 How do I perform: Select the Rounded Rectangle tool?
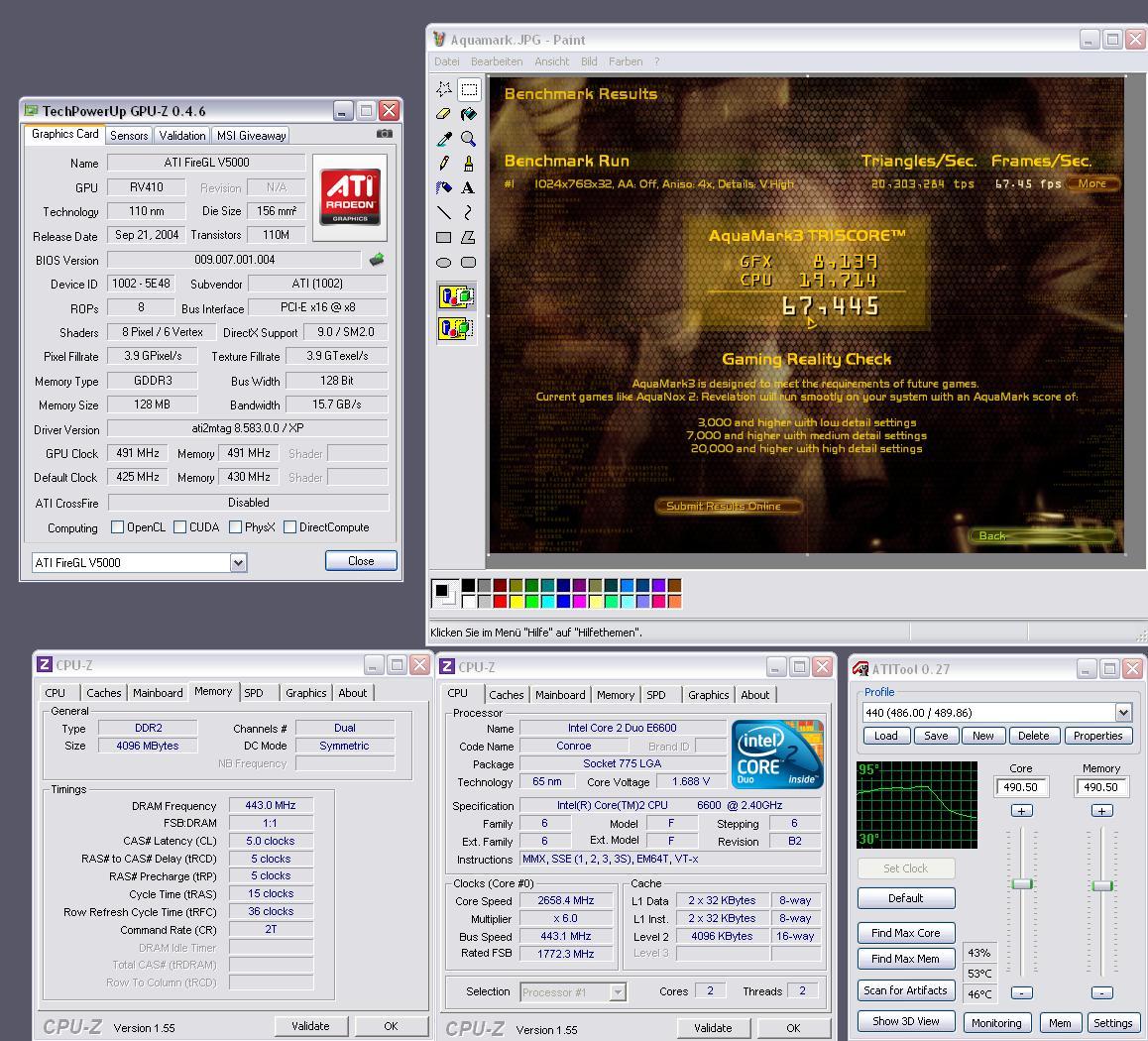(469, 262)
